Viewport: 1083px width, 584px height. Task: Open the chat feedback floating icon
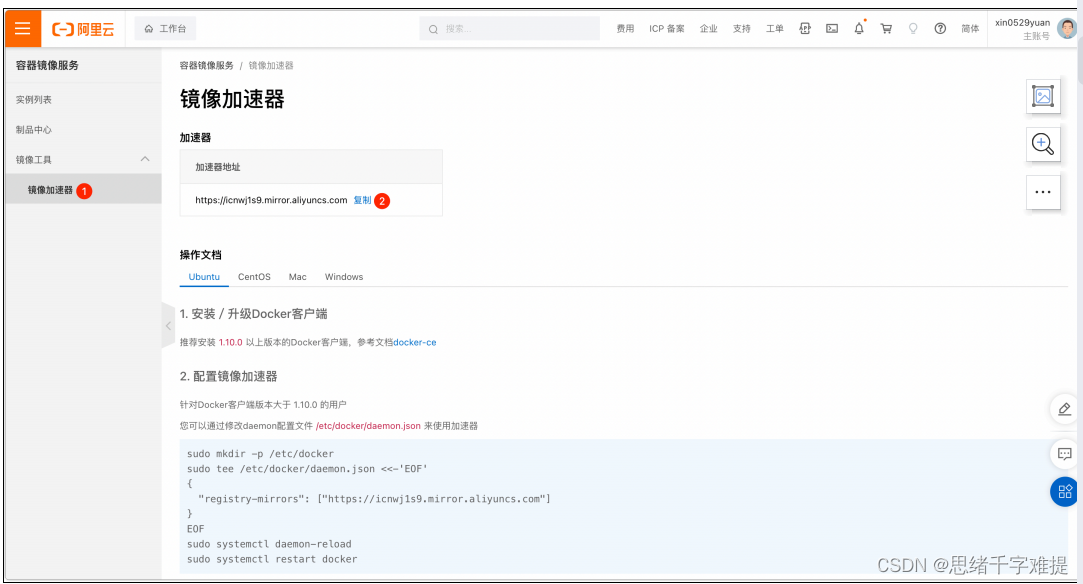click(x=1064, y=454)
